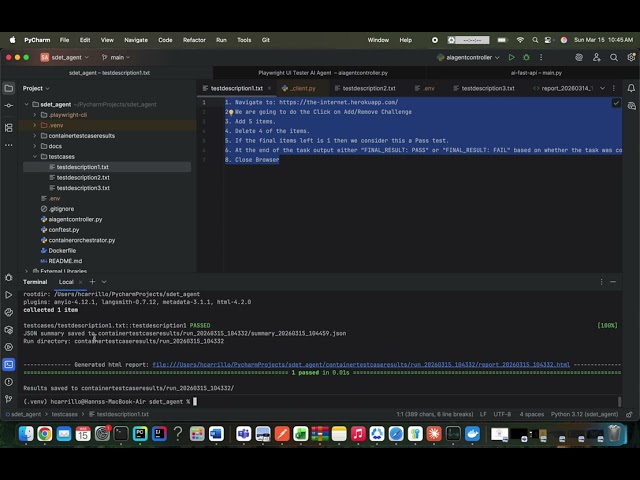Click the inspection checkmark in editor
This screenshot has height=480, width=640.
tap(616, 103)
